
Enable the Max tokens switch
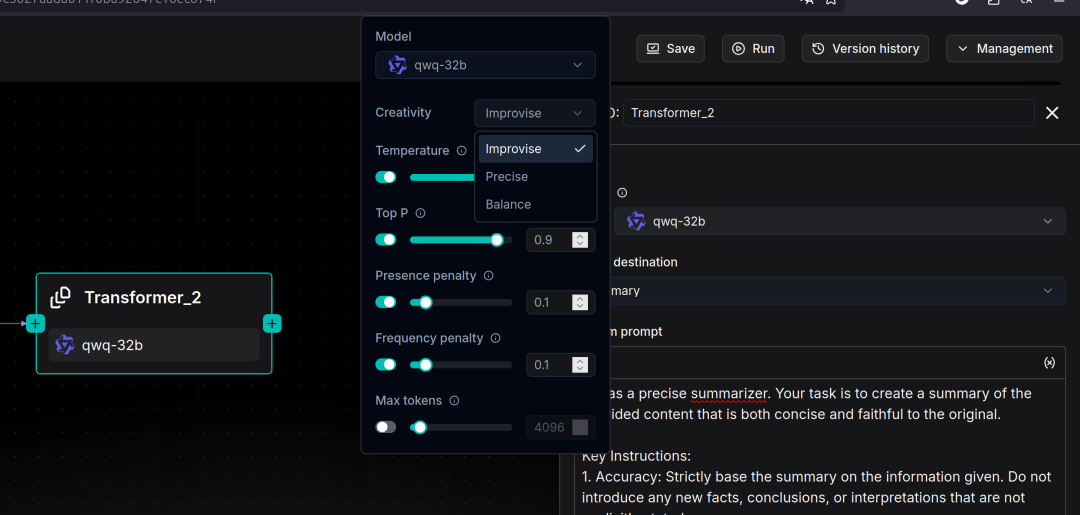(386, 427)
